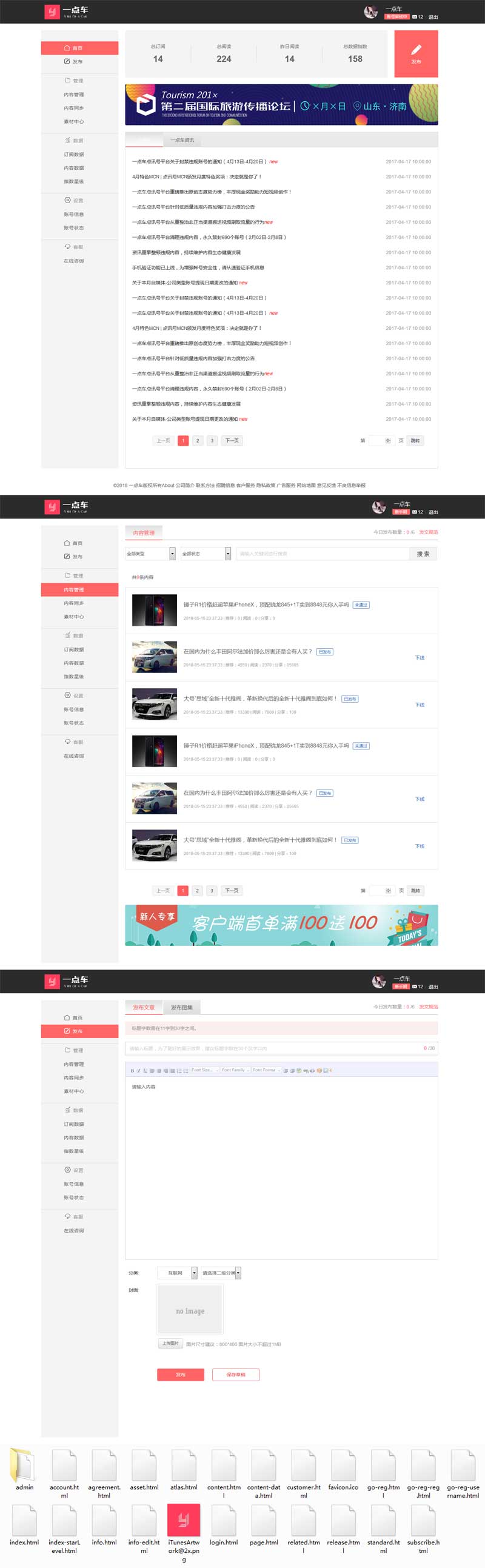Open the 互联网 category dropdown
The height and width of the screenshot is (1568, 485).
pyautogui.click(x=177, y=1273)
